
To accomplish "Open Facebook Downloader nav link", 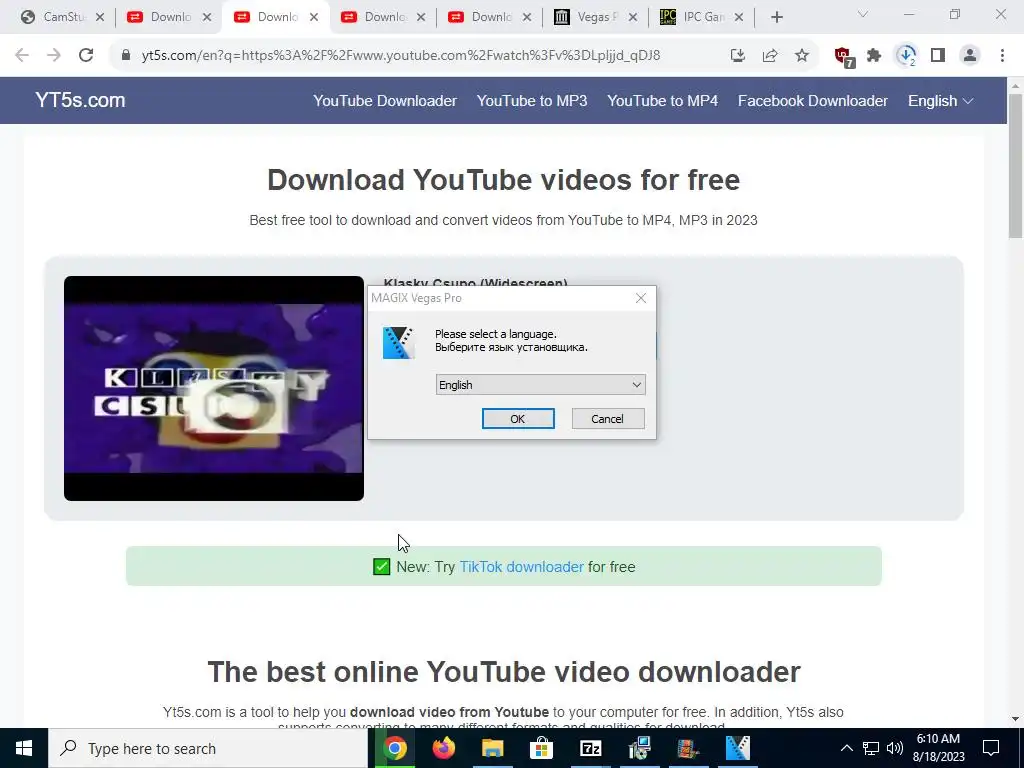I will pos(812,101).
